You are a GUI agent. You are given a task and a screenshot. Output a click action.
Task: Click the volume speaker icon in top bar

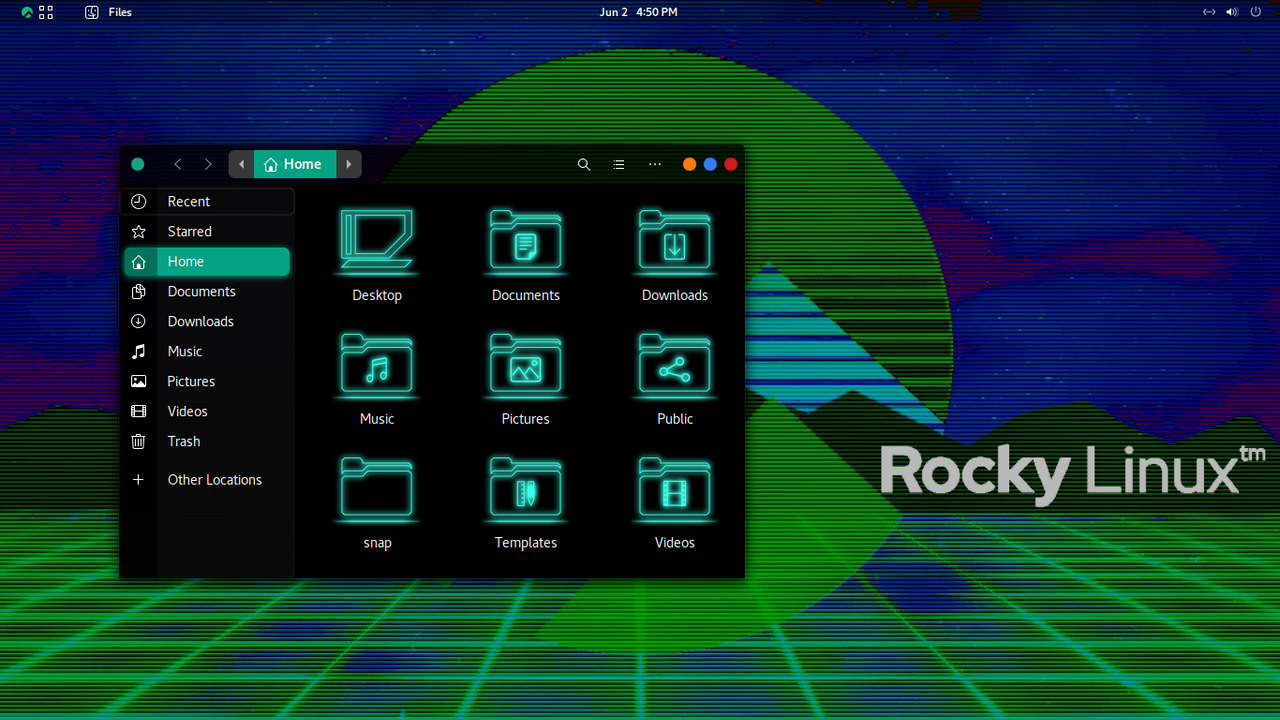[x=1231, y=12]
